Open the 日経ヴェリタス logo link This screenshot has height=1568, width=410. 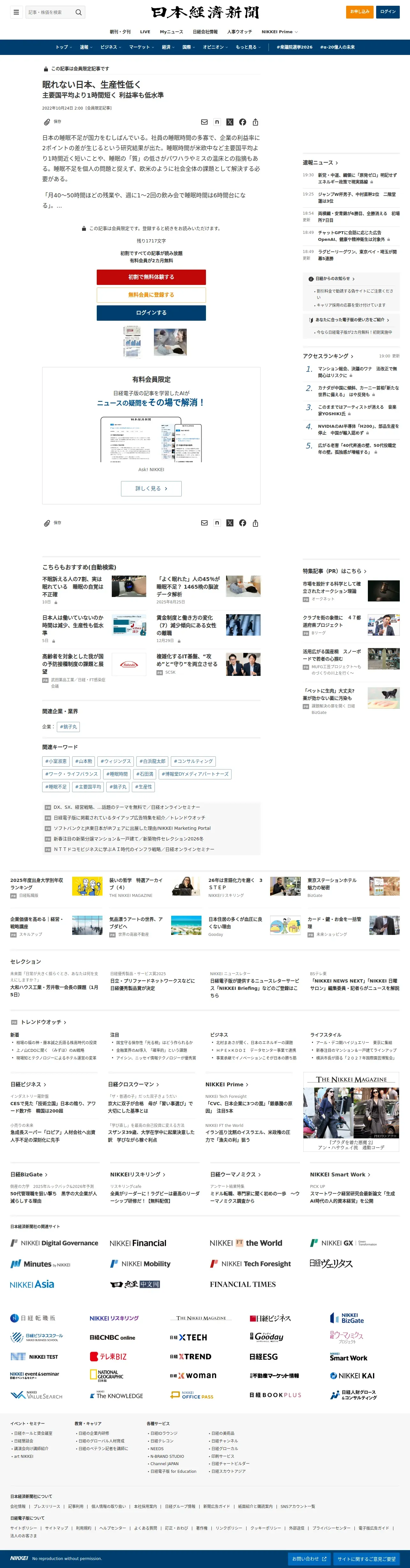coord(331,1264)
